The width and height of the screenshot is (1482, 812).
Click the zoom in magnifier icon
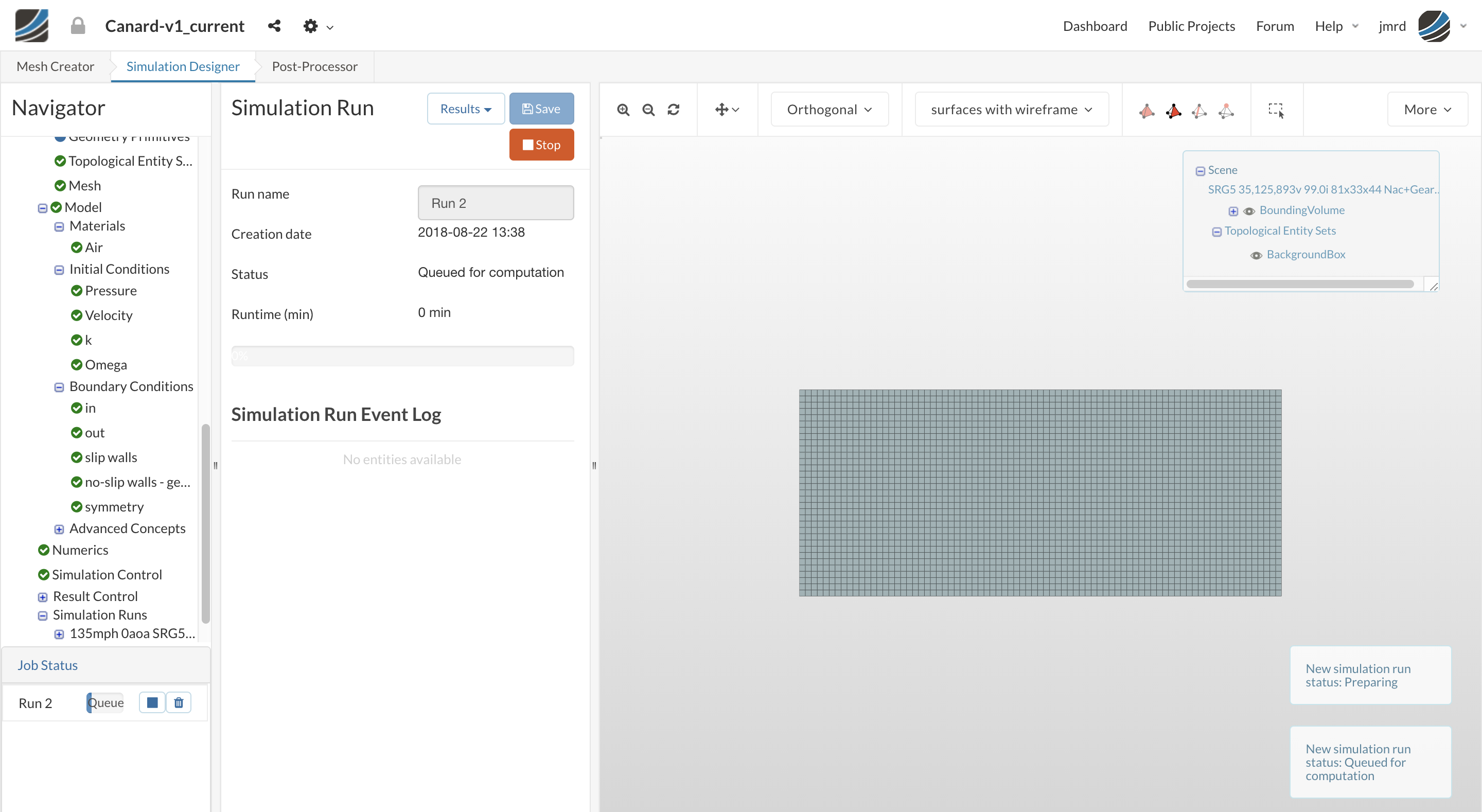coord(623,109)
